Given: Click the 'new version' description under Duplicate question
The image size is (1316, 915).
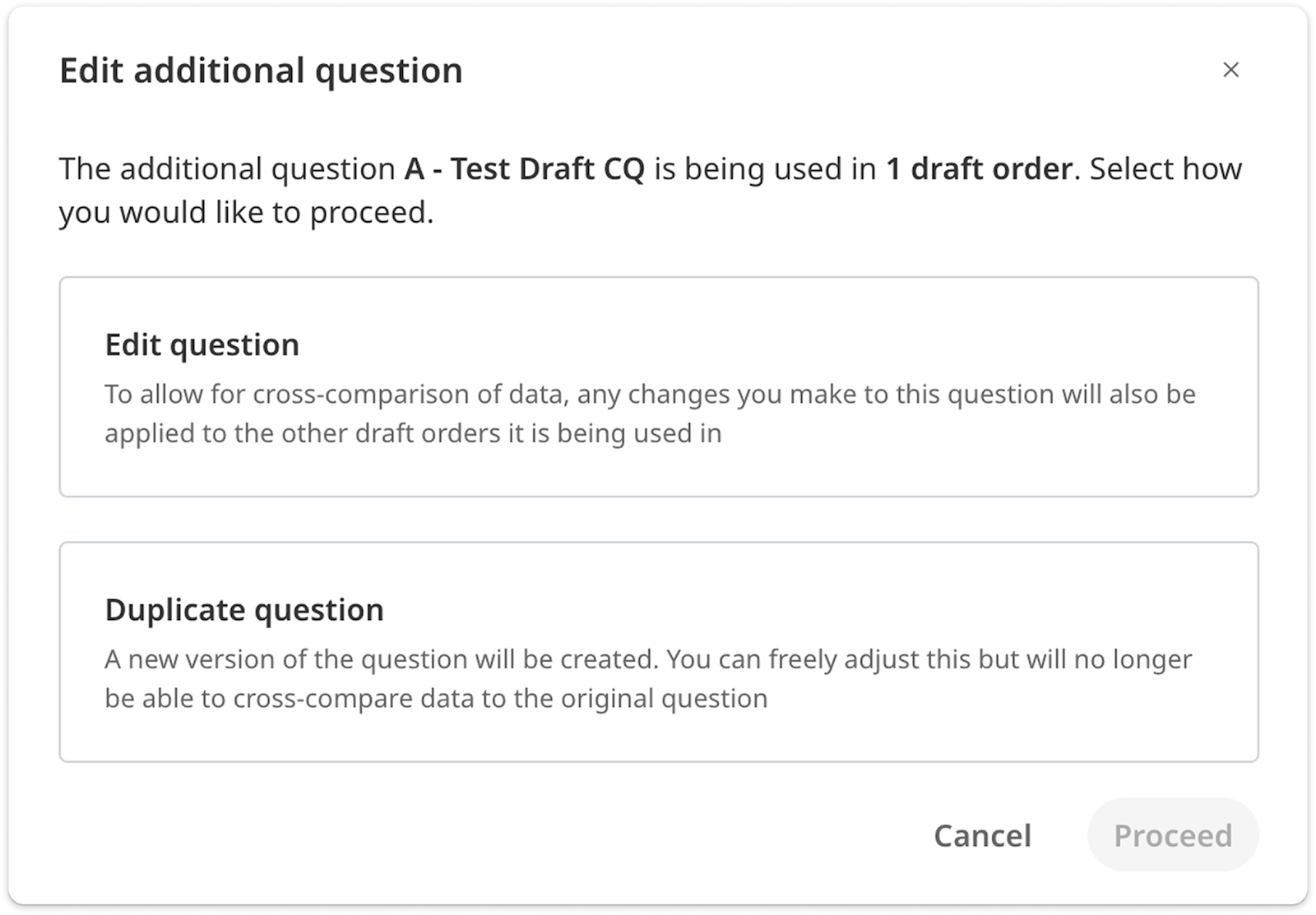Looking at the screenshot, I should (x=648, y=679).
